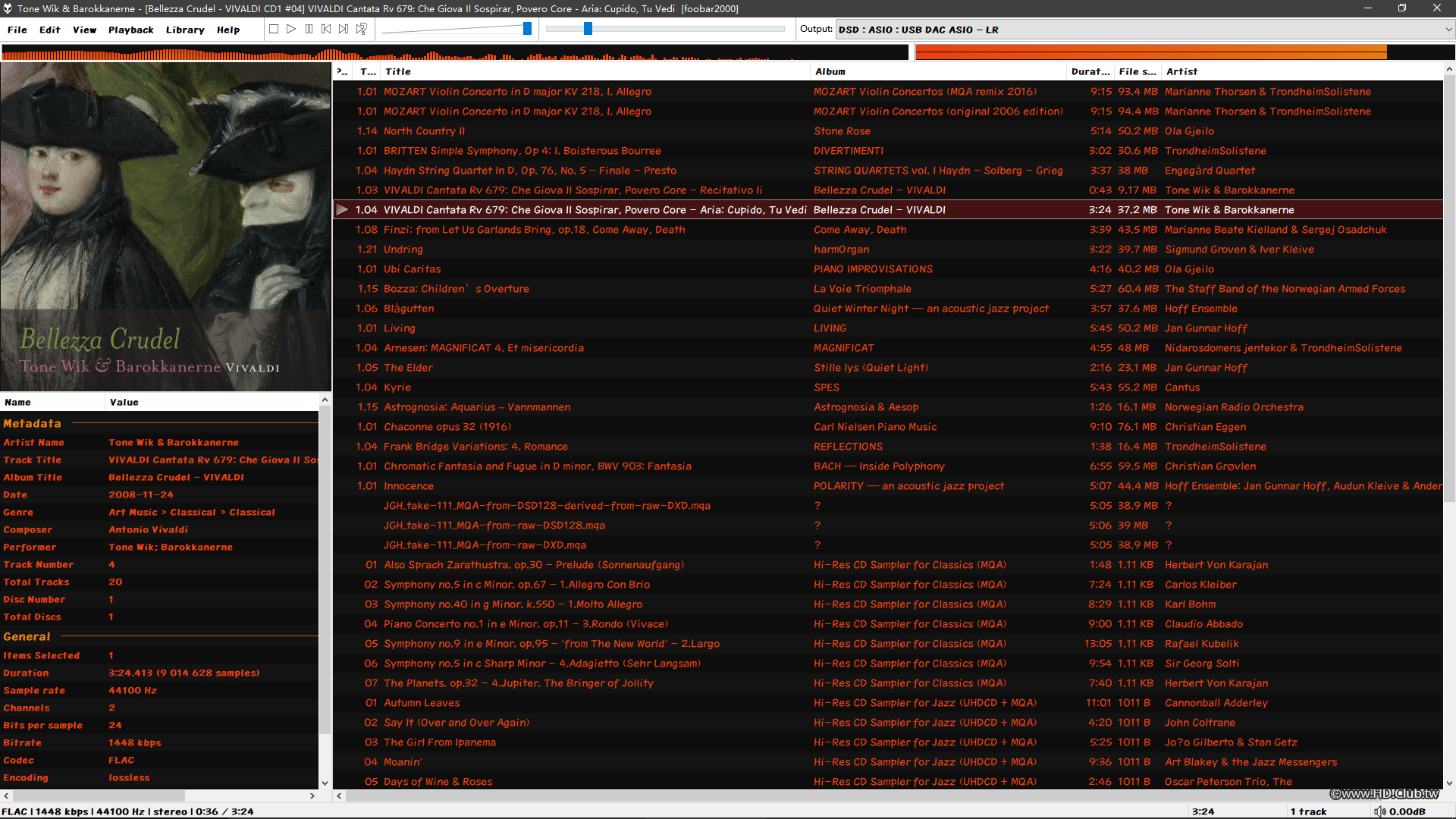This screenshot has height=819, width=1456.
Task: Pause playback with the pause icon
Action: pos(309,29)
